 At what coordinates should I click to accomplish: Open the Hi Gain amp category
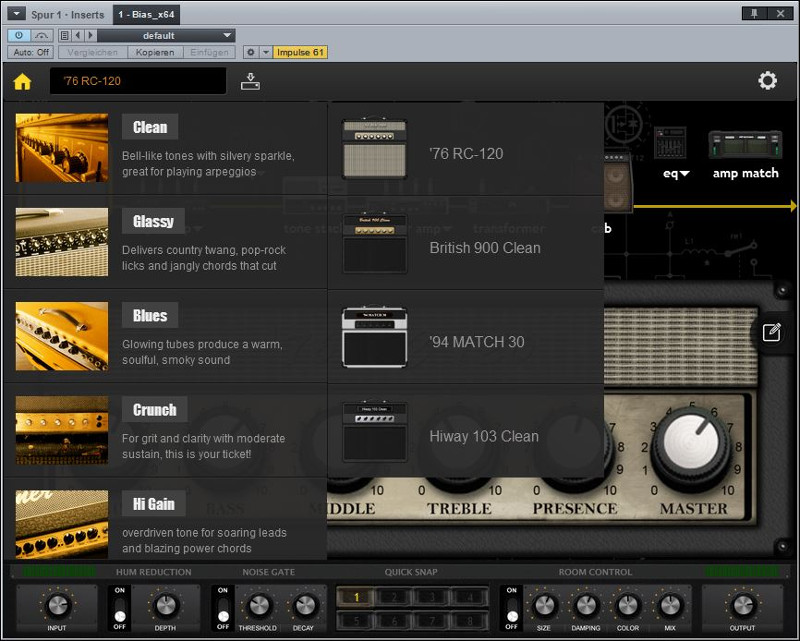(165, 521)
